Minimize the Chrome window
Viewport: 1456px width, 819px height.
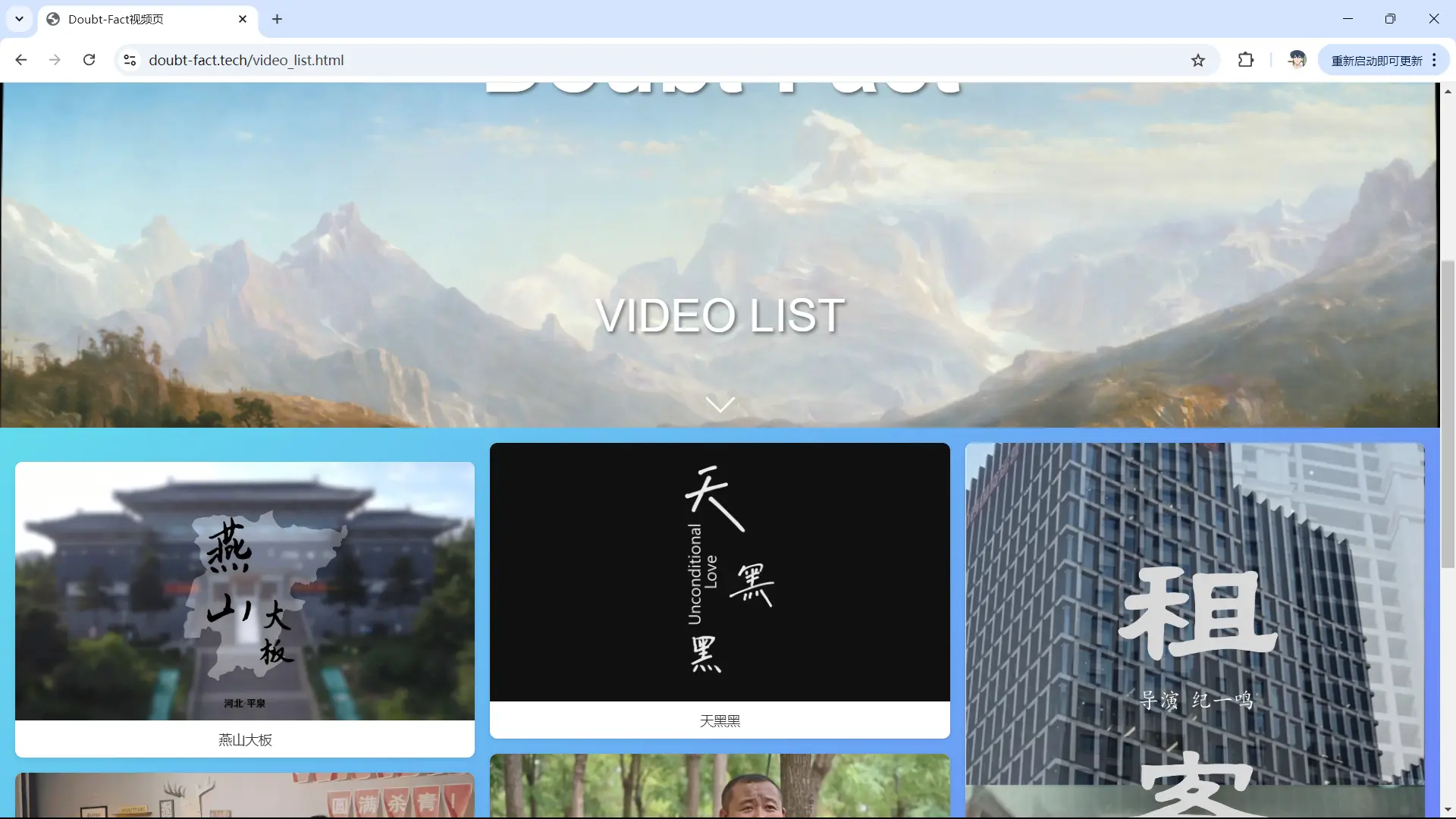click(1348, 19)
